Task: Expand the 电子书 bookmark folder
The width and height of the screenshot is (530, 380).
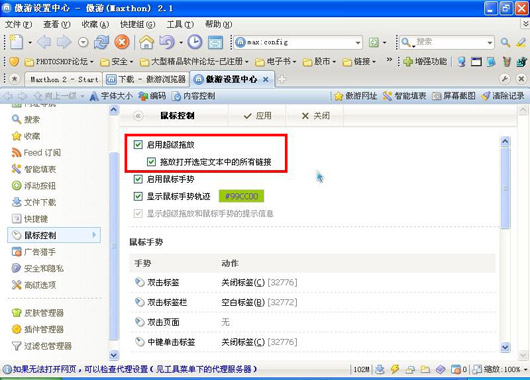Action: click(x=276, y=62)
